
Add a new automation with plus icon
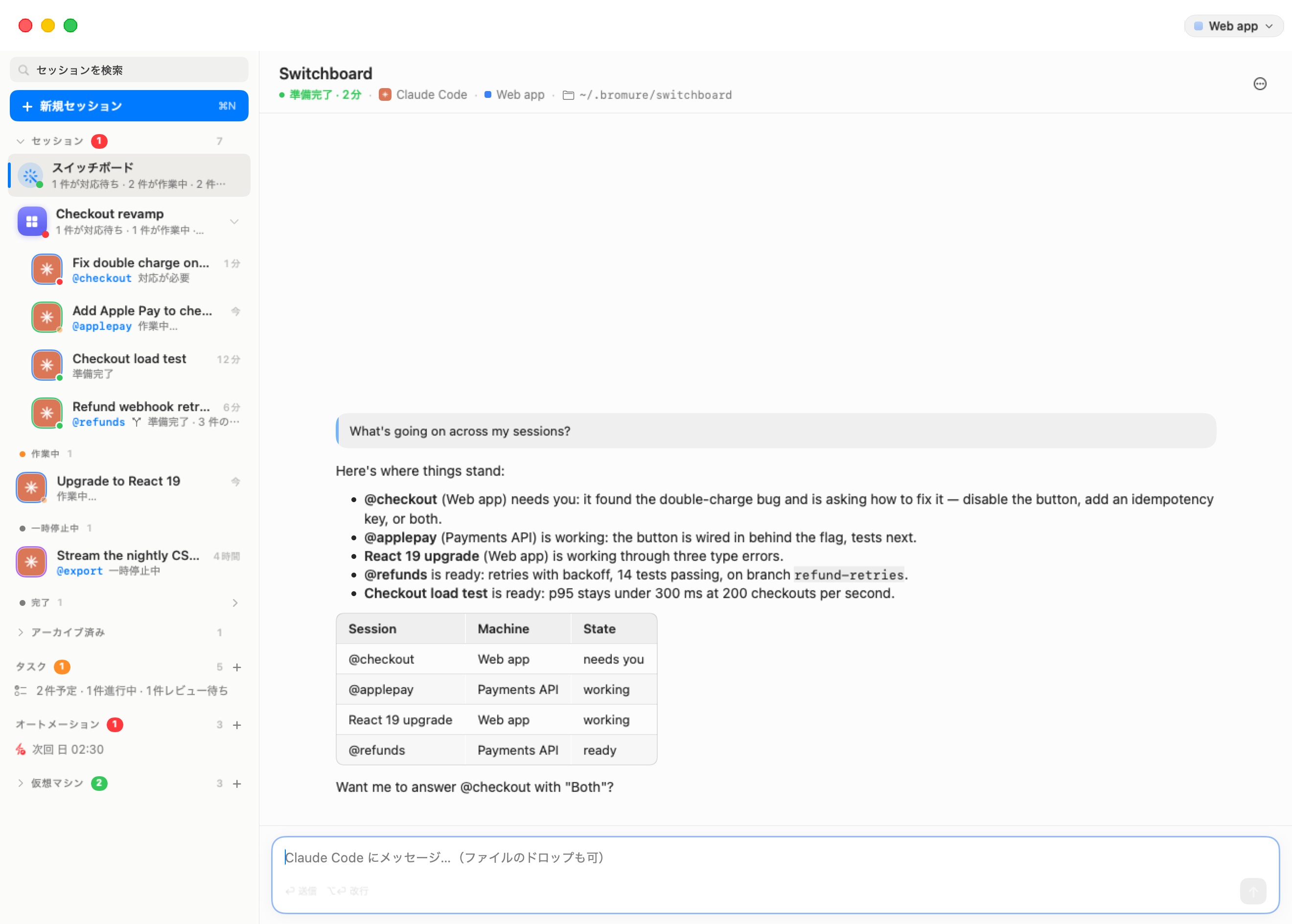click(x=237, y=725)
